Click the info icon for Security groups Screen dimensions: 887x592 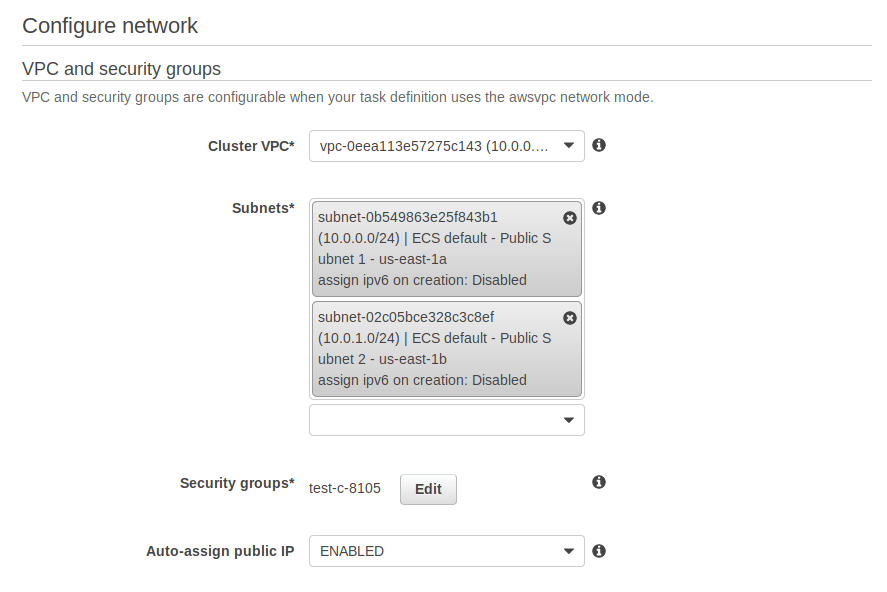coord(599,482)
